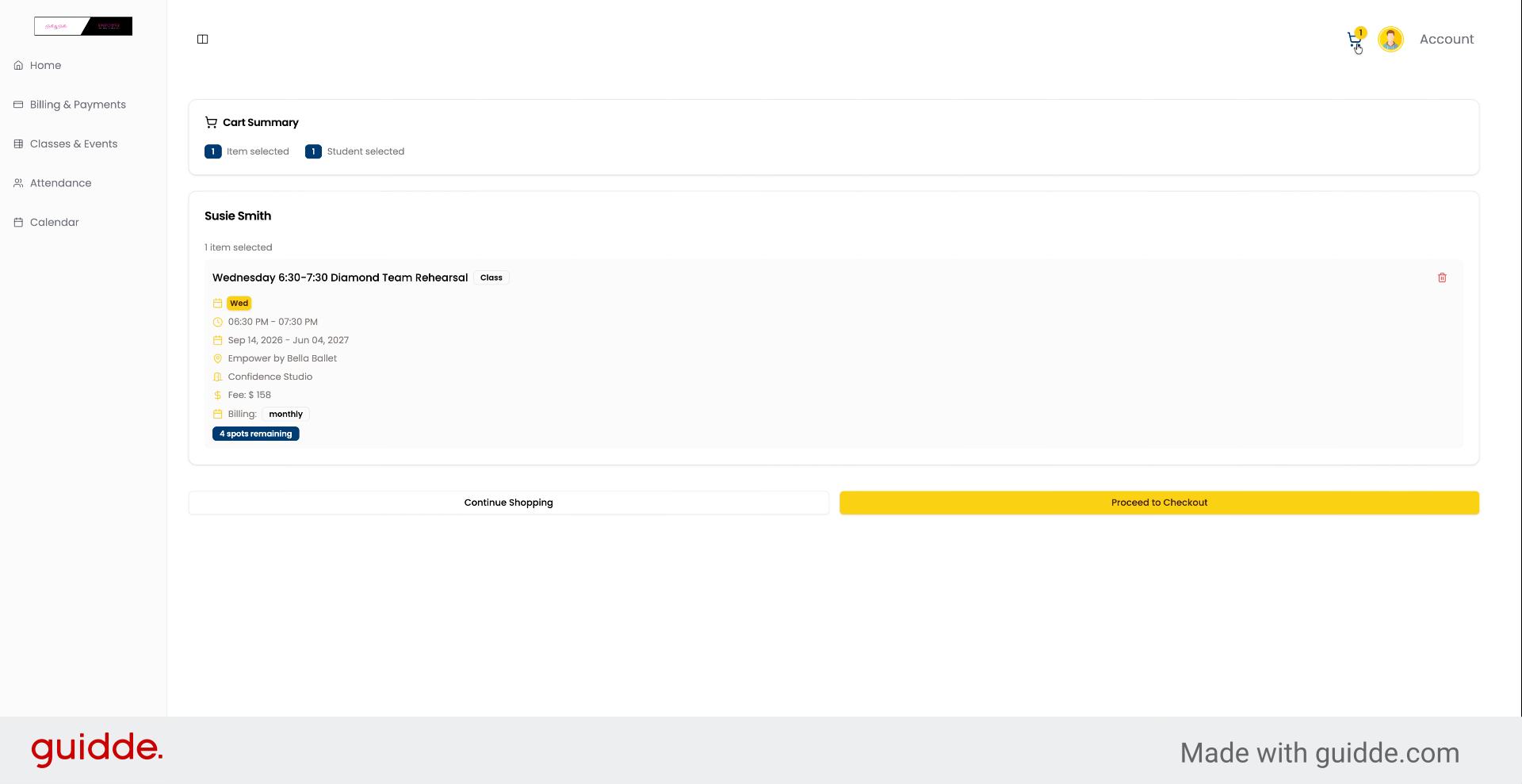Click the Calendar icon in sidebar
Viewport: 1522px width, 784px height.
coord(18,222)
